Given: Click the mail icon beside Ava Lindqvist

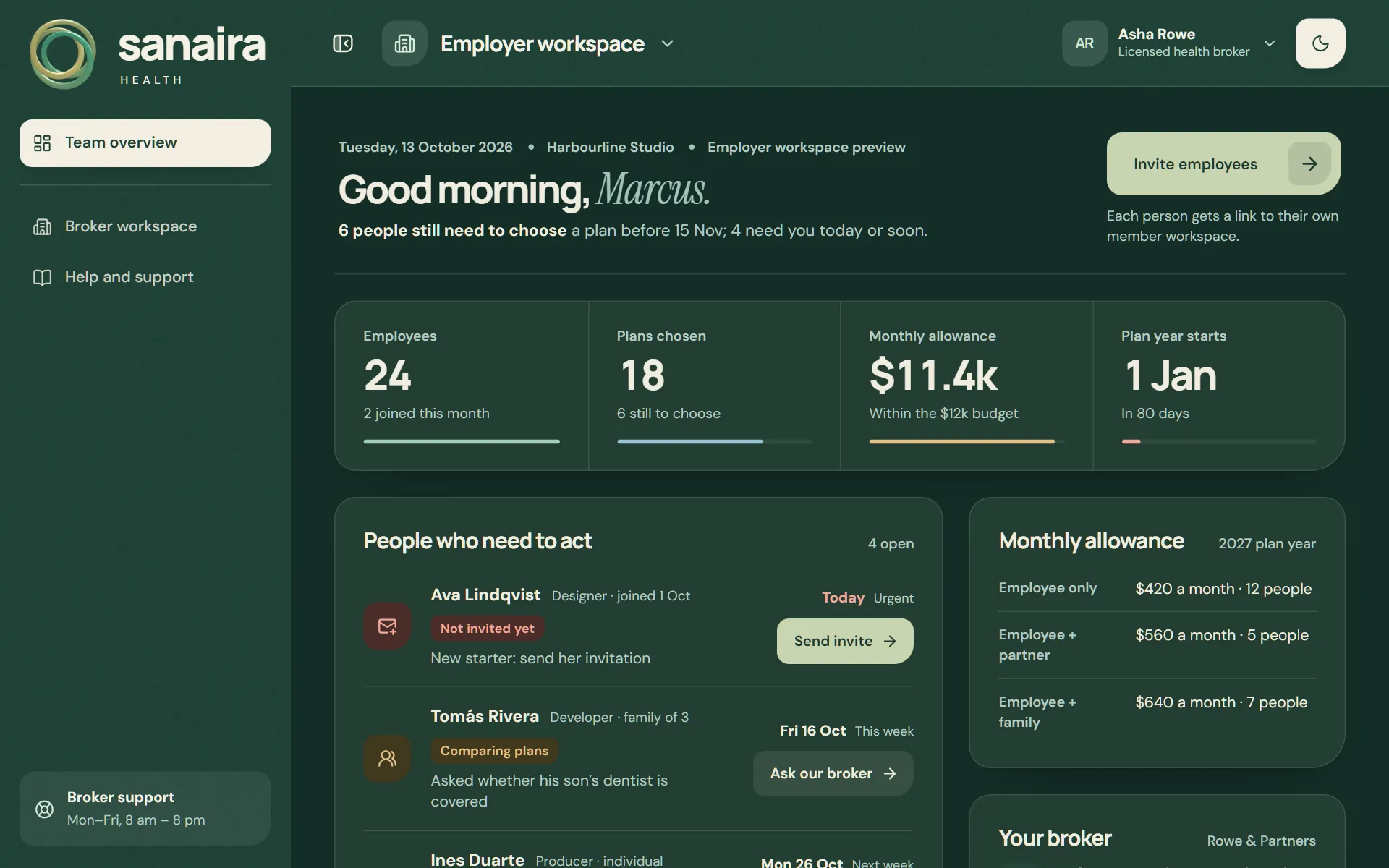Looking at the screenshot, I should 387,626.
